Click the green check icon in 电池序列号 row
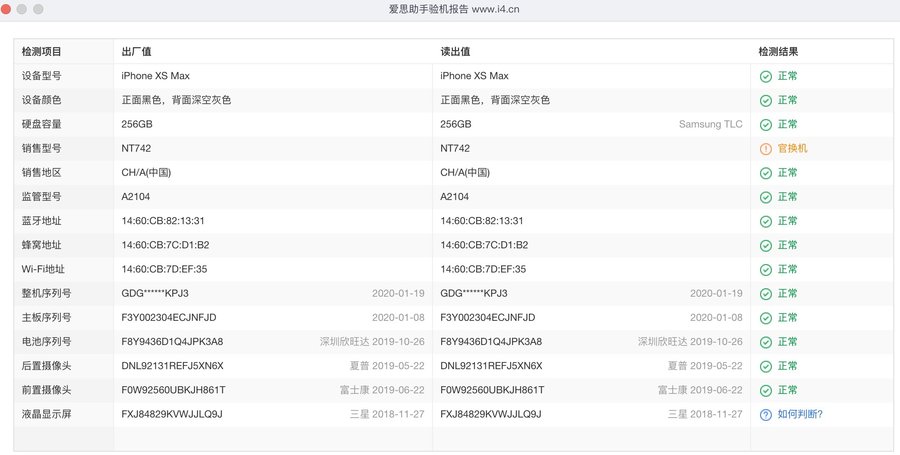900x455 pixels. click(766, 342)
